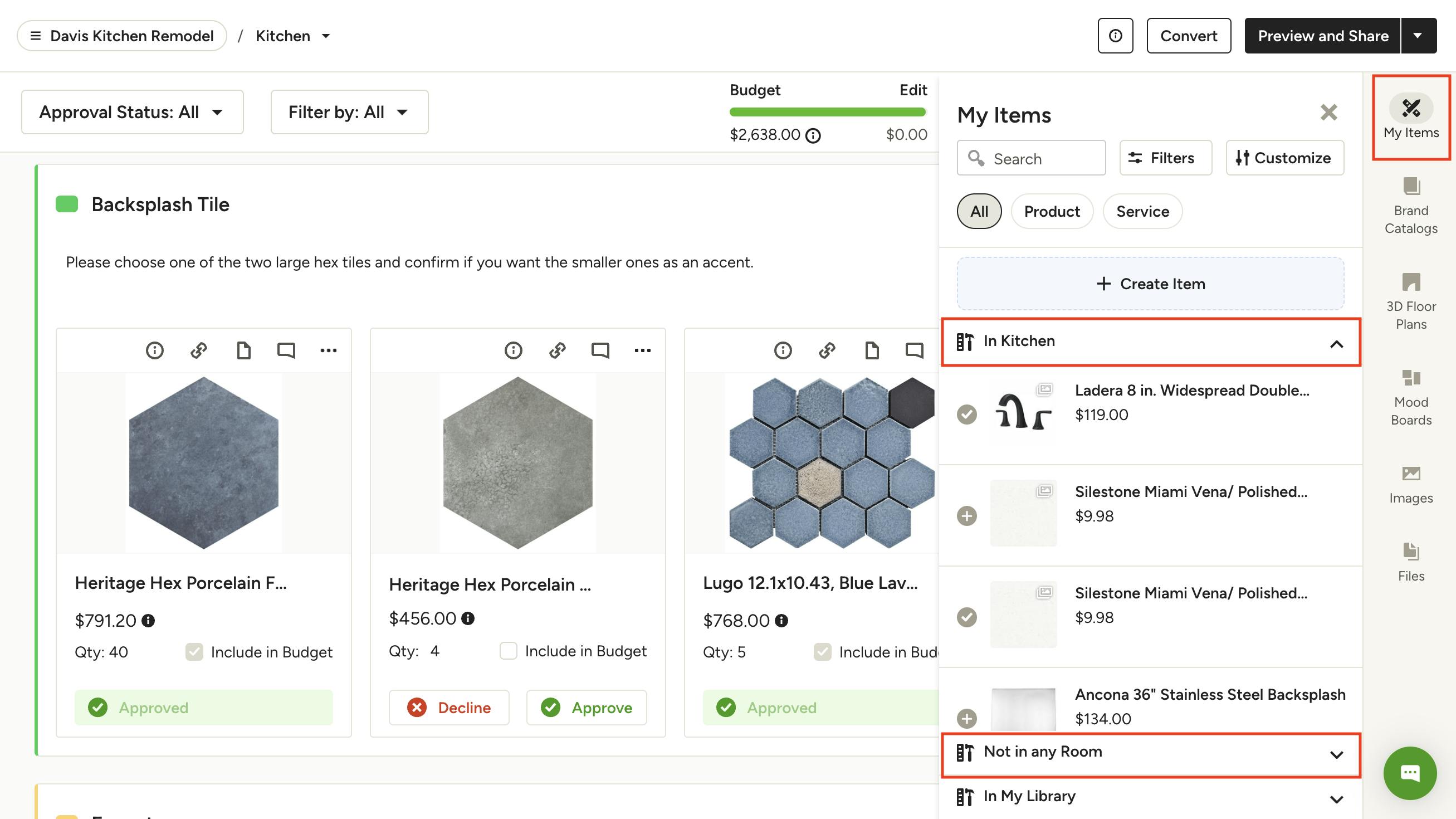This screenshot has width=1456, height=819.
Task: Open Davis Kitchen Remodel project menu
Action: [x=121, y=36]
